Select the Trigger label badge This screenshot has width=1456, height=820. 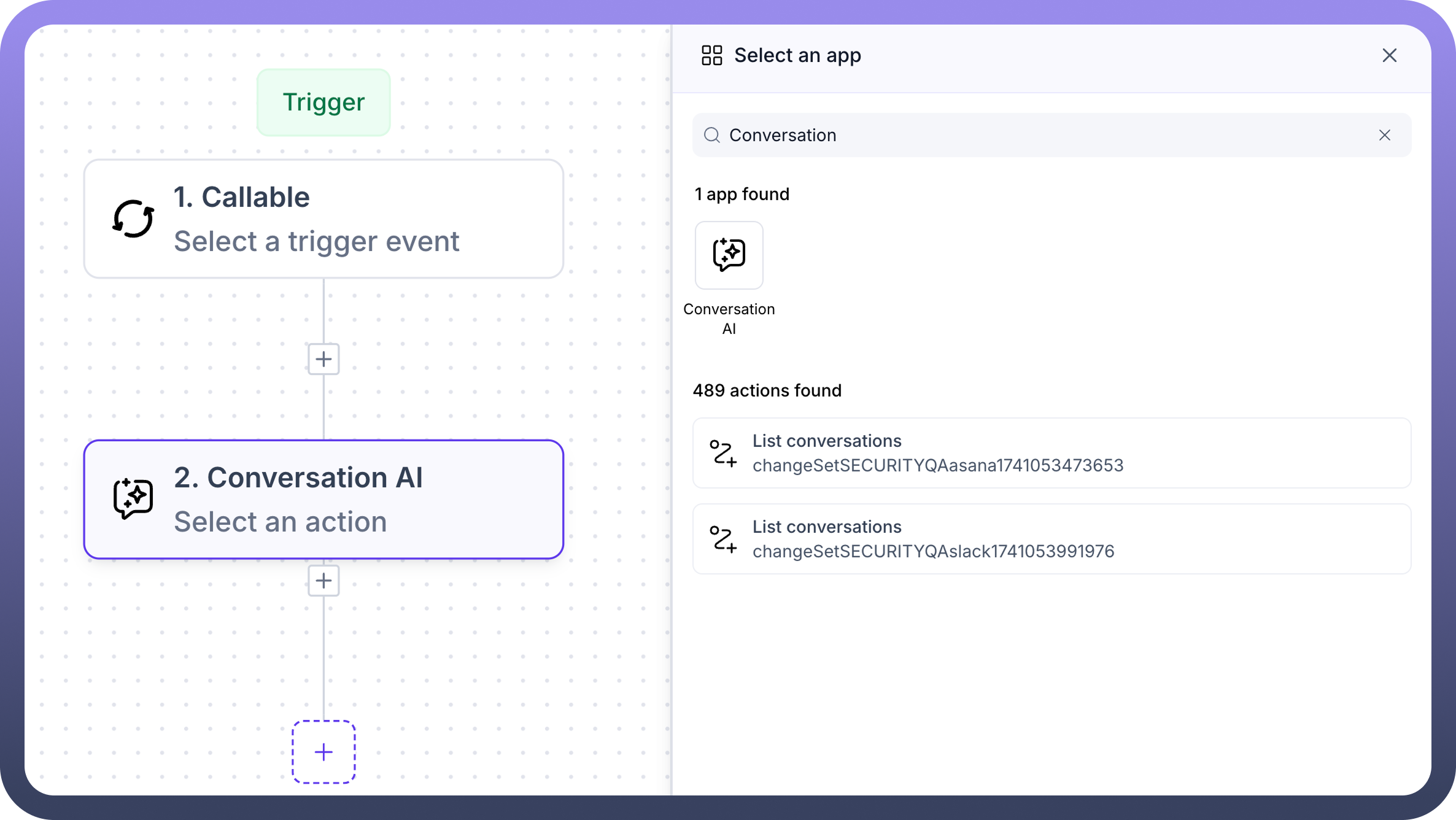pyautogui.click(x=323, y=102)
